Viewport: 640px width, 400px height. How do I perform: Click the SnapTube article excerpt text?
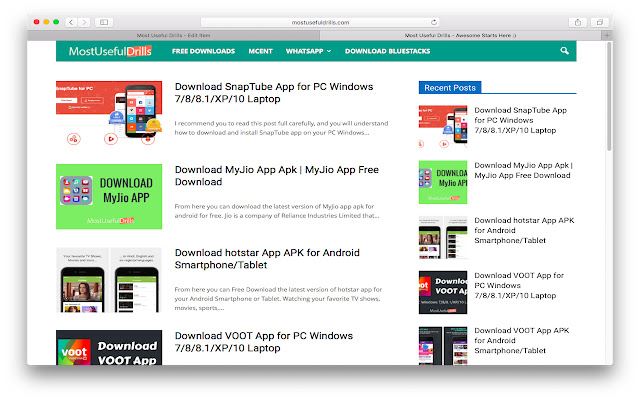[281, 128]
